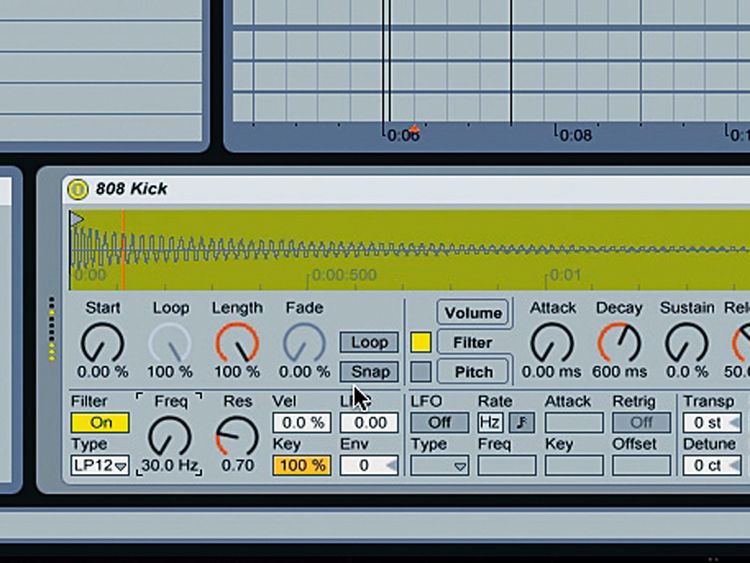Click the envelope Attack knob
Image resolution: width=750 pixels, height=563 pixels.
pos(552,342)
